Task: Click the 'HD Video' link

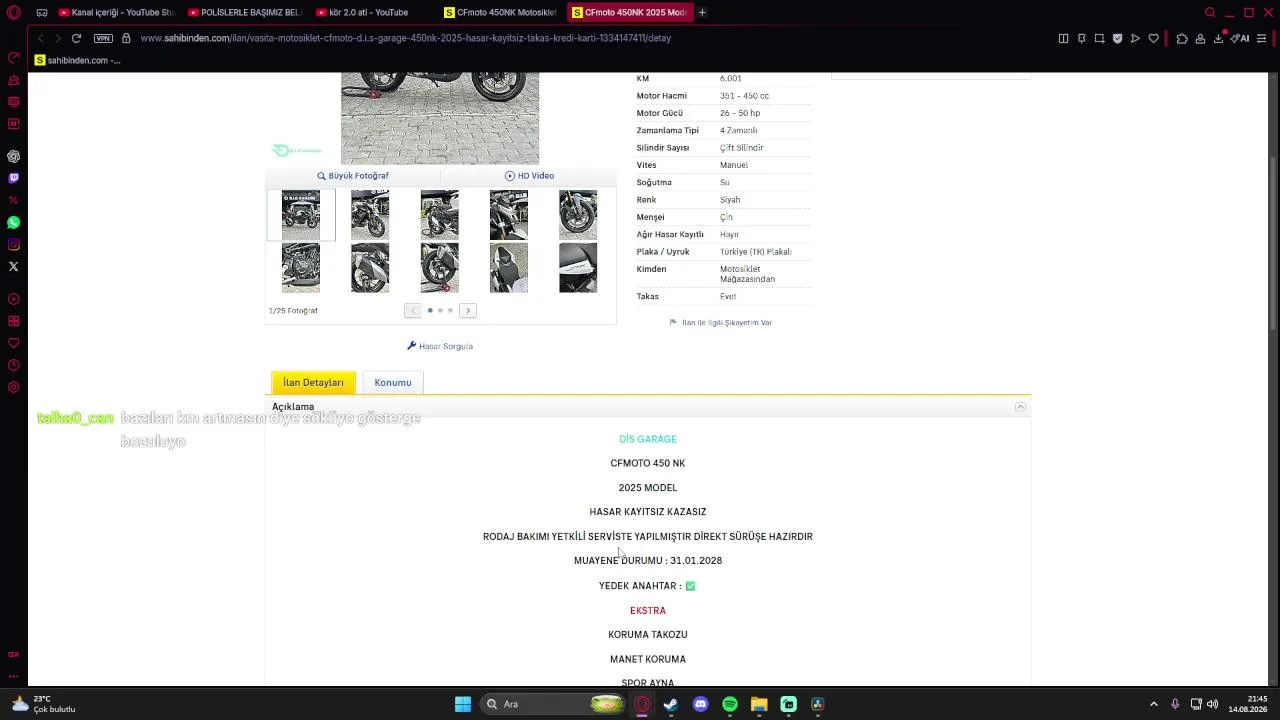Action: tap(529, 176)
